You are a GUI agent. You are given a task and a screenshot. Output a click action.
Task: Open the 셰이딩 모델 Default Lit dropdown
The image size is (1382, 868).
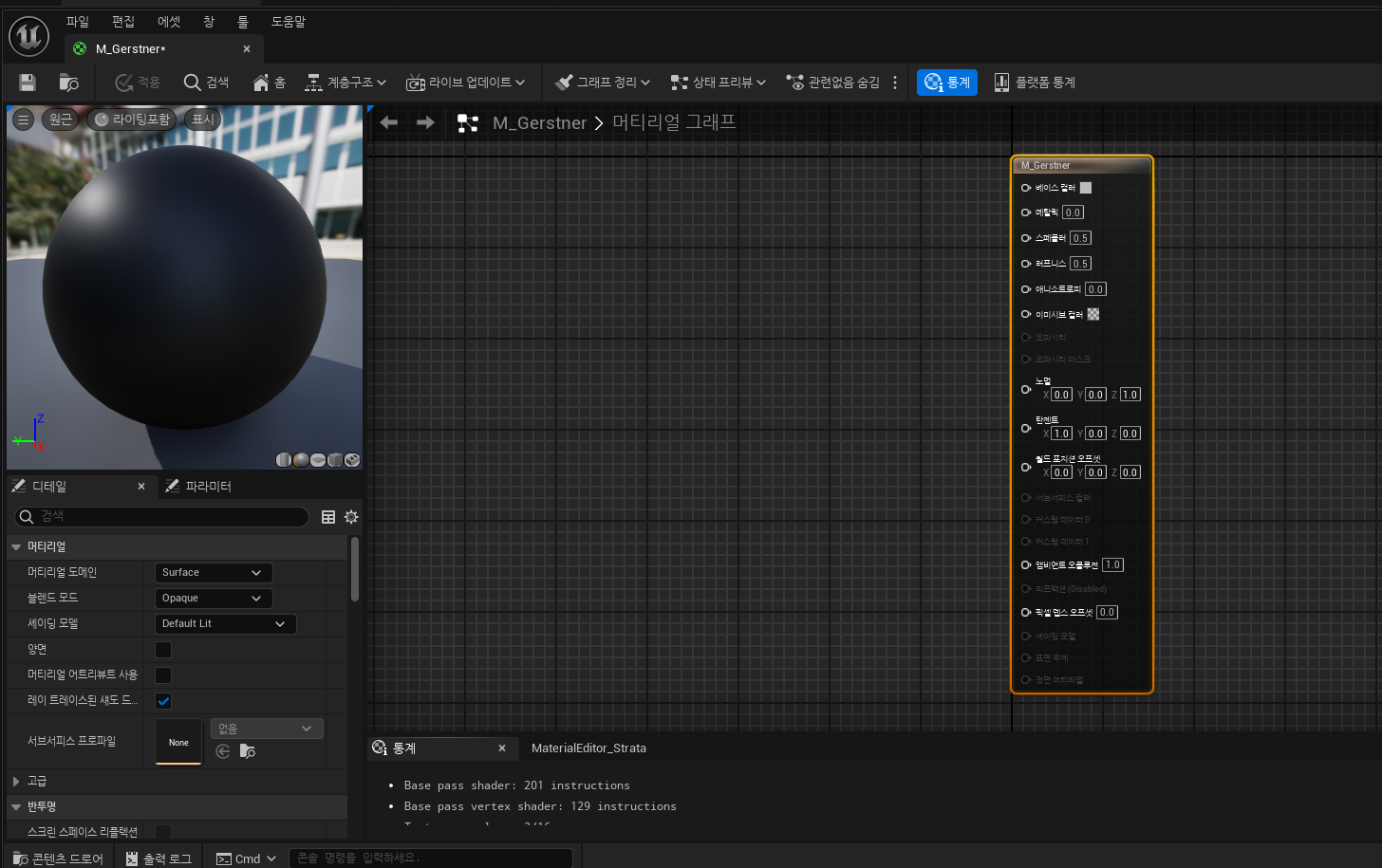tap(226, 624)
